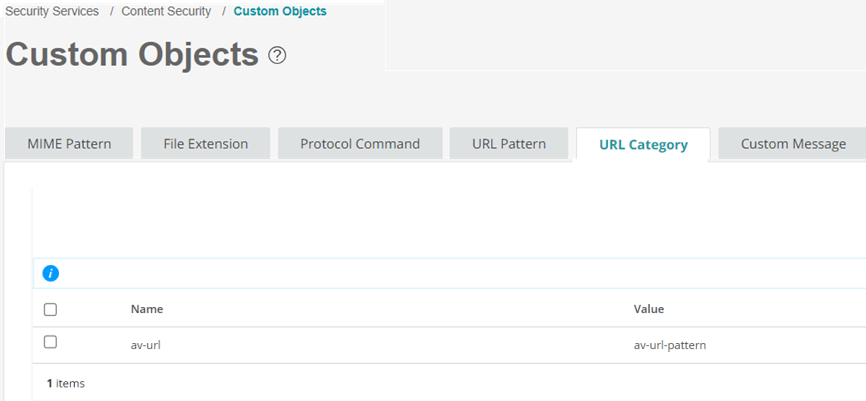Select the Protocol Command tab
The width and height of the screenshot is (866, 401).
[x=360, y=144]
